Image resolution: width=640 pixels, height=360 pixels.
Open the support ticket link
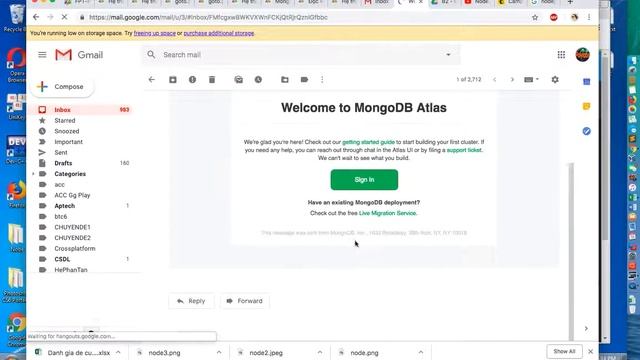[x=464, y=150]
